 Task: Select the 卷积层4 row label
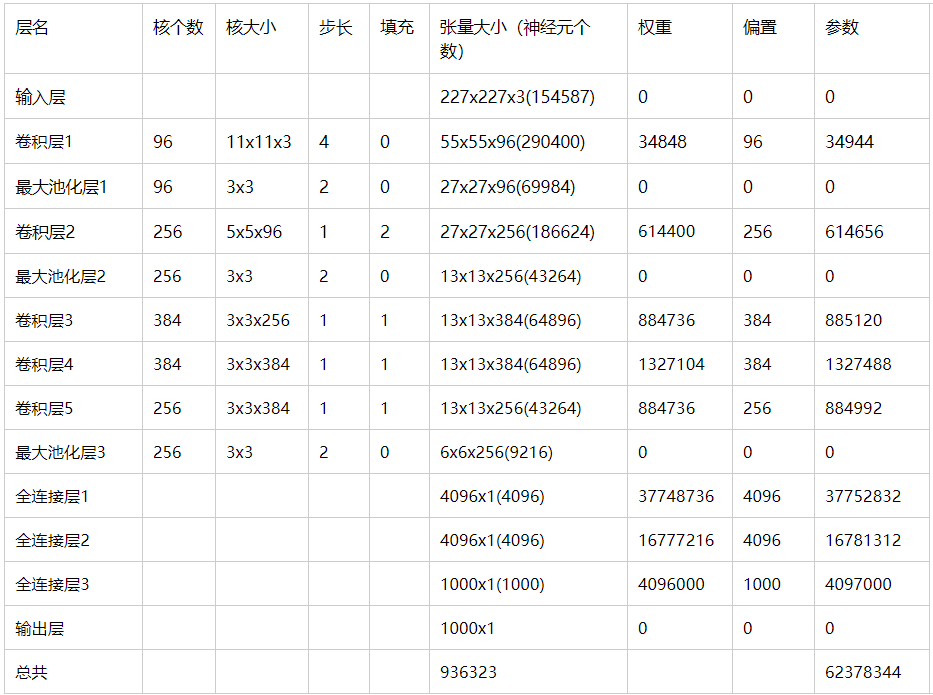[44, 364]
